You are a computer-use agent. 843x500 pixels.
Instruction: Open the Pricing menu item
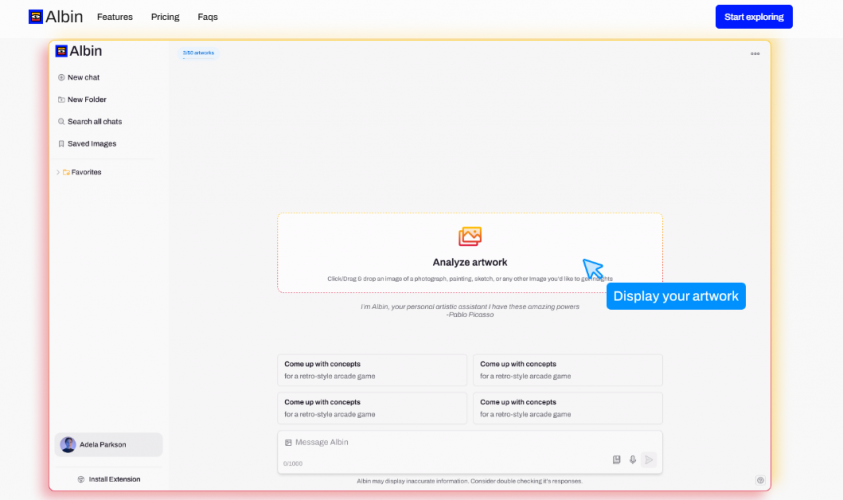click(x=165, y=17)
